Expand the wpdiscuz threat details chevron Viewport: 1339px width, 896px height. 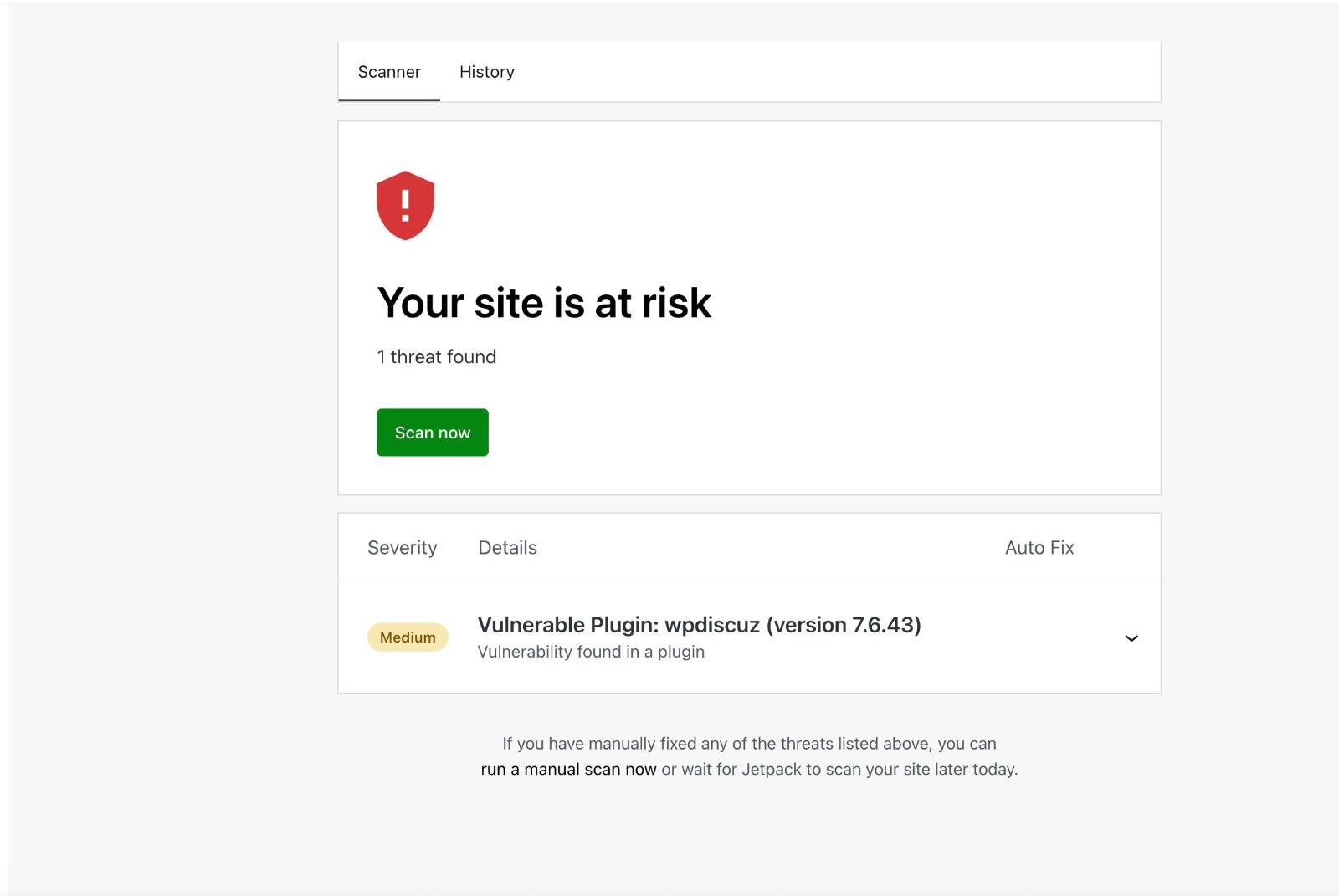coord(1131,638)
